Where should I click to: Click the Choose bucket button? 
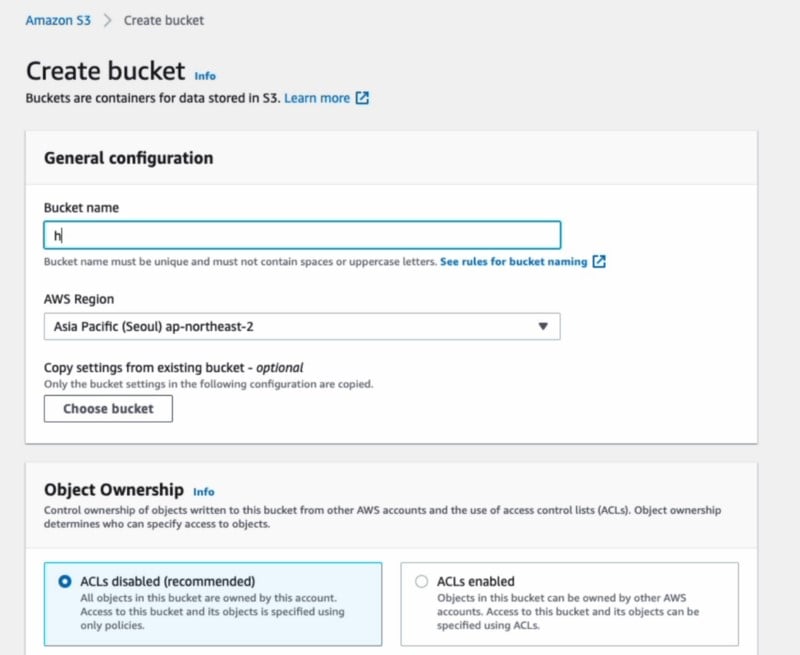[x=108, y=409]
